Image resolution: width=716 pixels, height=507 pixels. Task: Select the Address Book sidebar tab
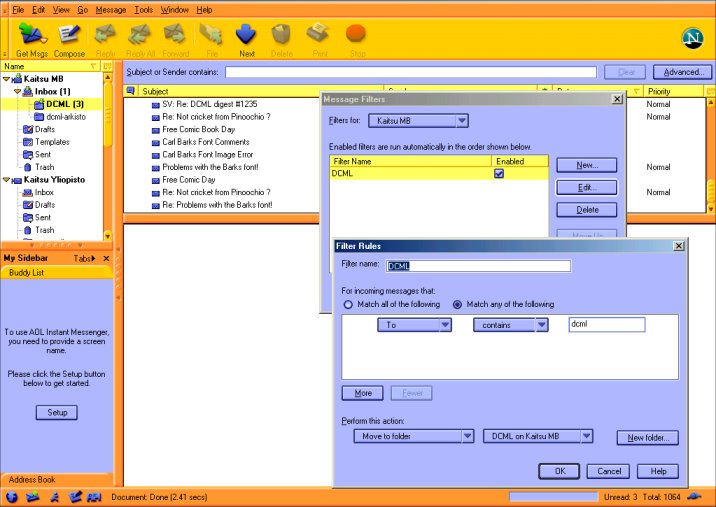(x=57, y=480)
